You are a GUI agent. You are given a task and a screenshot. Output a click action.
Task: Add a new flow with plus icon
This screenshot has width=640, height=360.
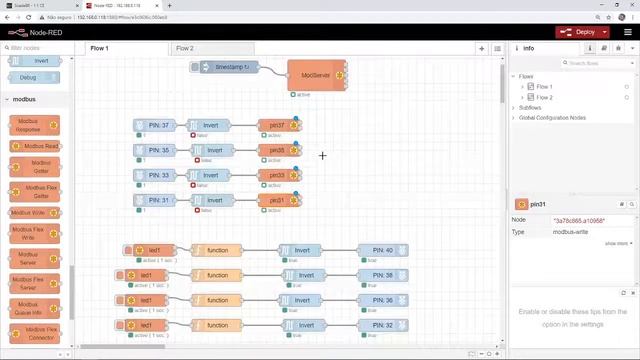click(482, 49)
